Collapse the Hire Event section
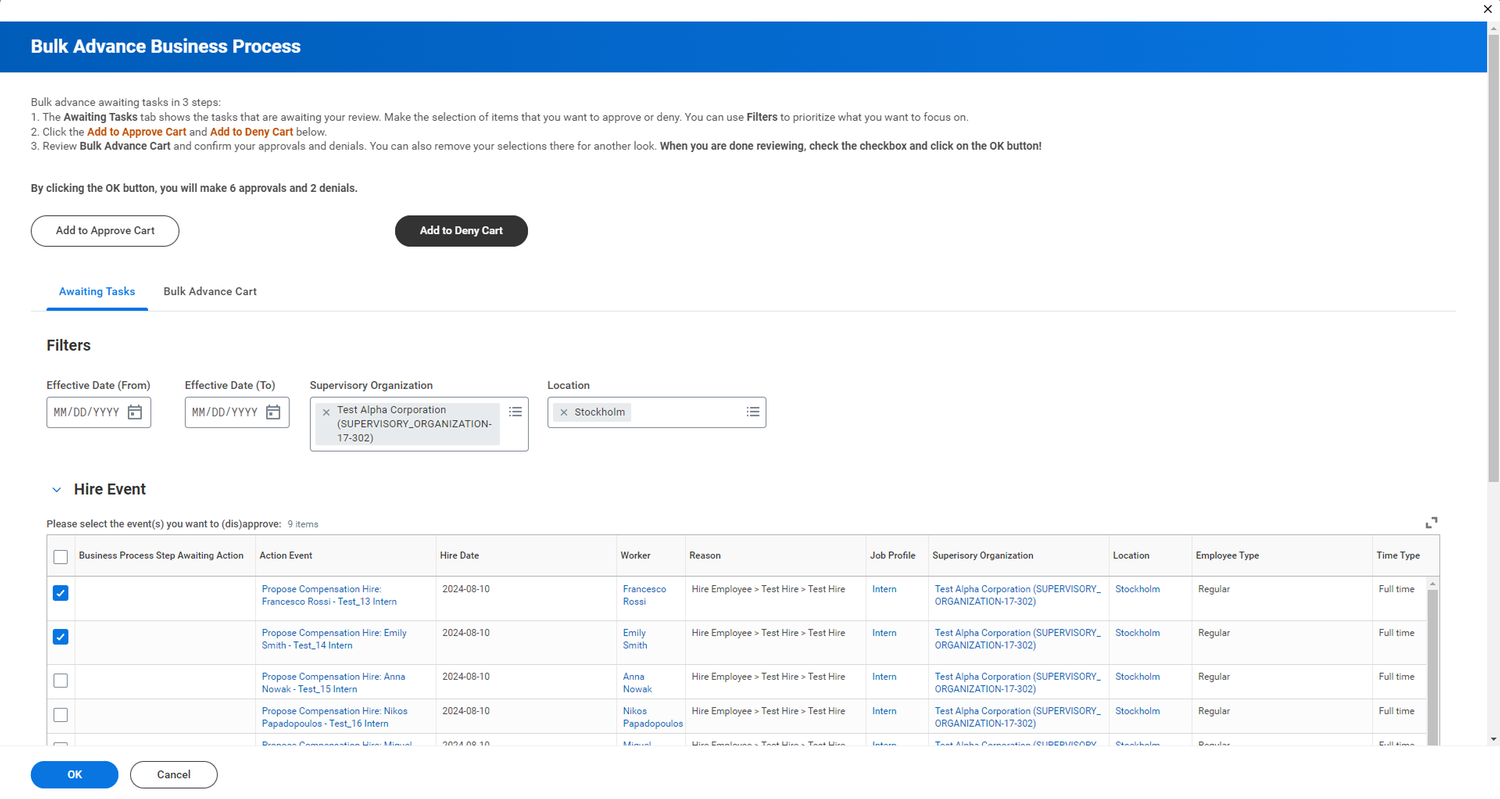The image size is (1500, 799). [x=57, y=489]
